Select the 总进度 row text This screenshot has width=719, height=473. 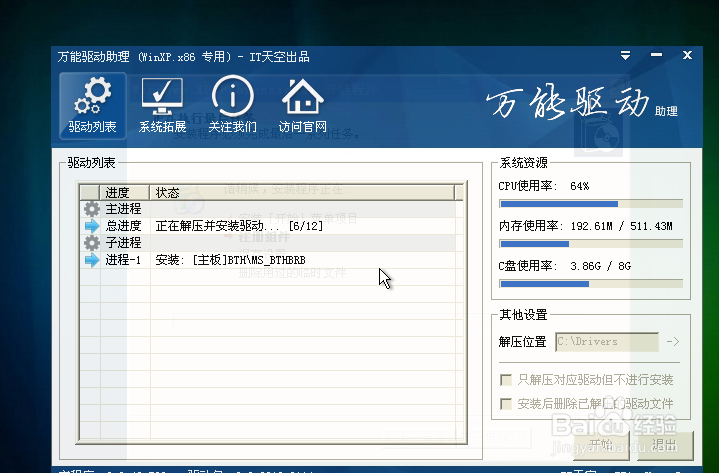(123, 226)
